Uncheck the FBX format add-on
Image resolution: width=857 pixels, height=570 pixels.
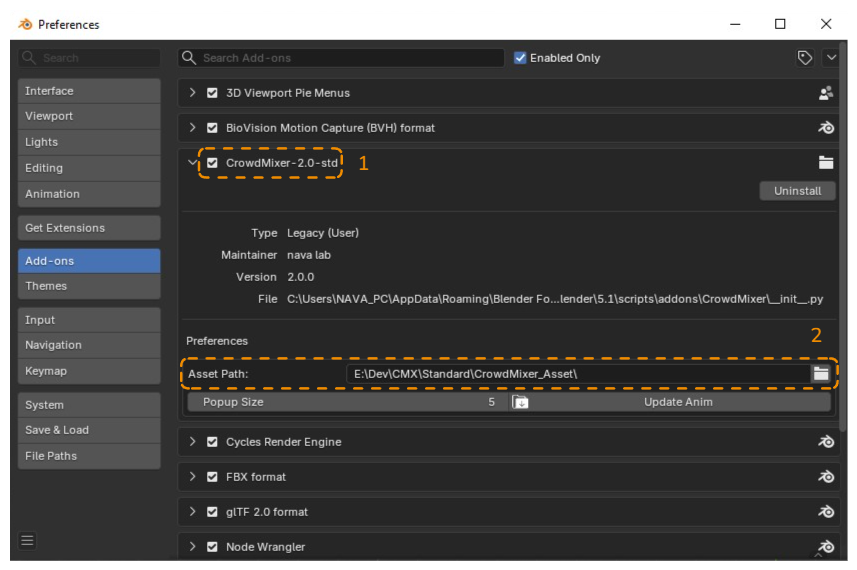coord(212,477)
